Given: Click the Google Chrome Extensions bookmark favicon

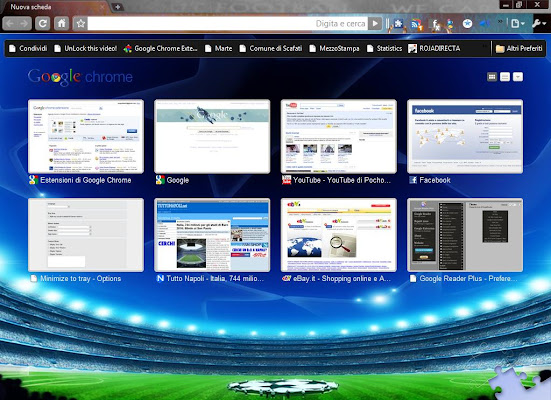Looking at the screenshot, I should (x=128, y=49).
